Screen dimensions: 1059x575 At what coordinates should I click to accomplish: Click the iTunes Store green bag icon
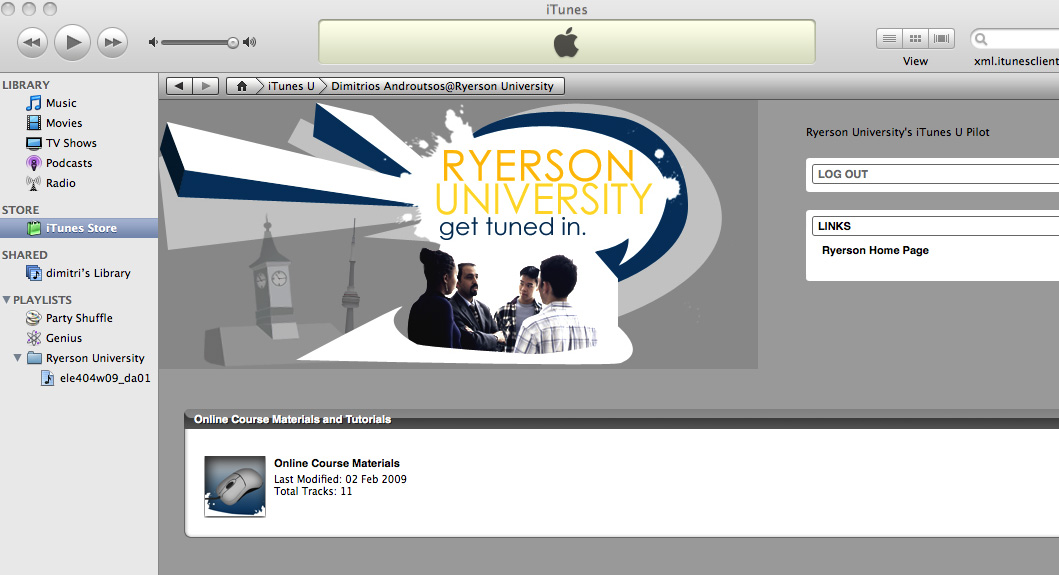(x=33, y=228)
